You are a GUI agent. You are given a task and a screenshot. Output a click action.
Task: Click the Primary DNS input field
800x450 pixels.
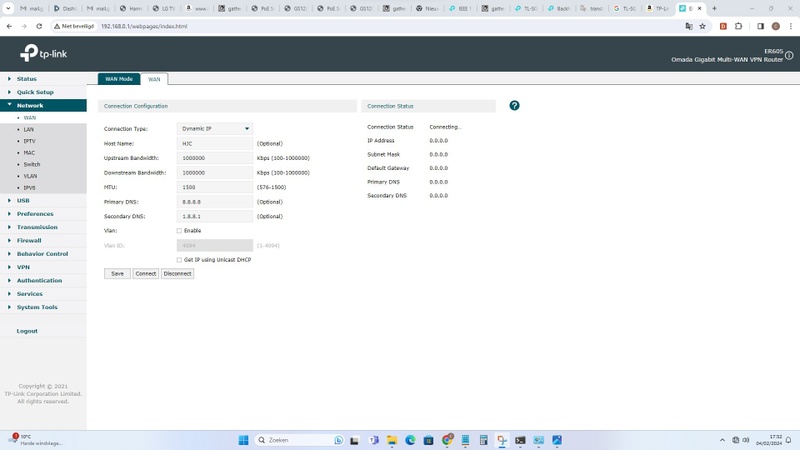[x=215, y=202]
